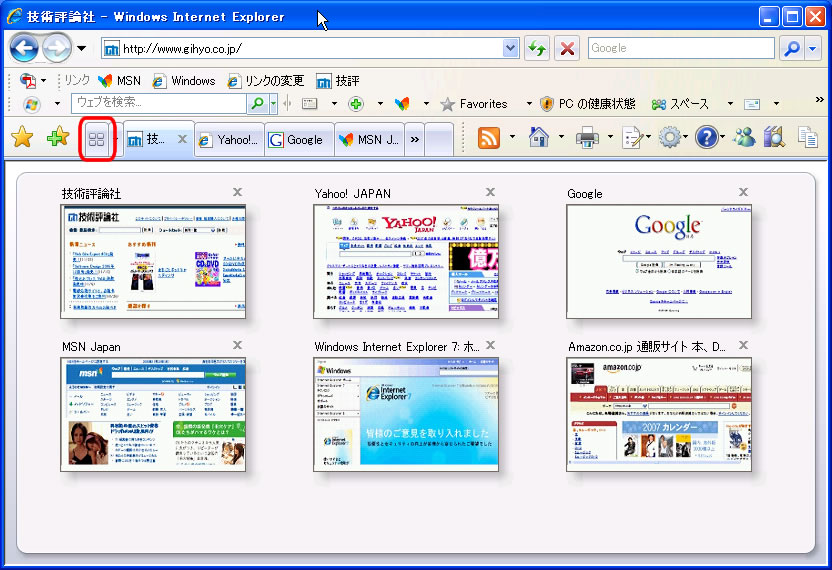
Task: Click the RSS Feeds icon
Action: (489, 137)
